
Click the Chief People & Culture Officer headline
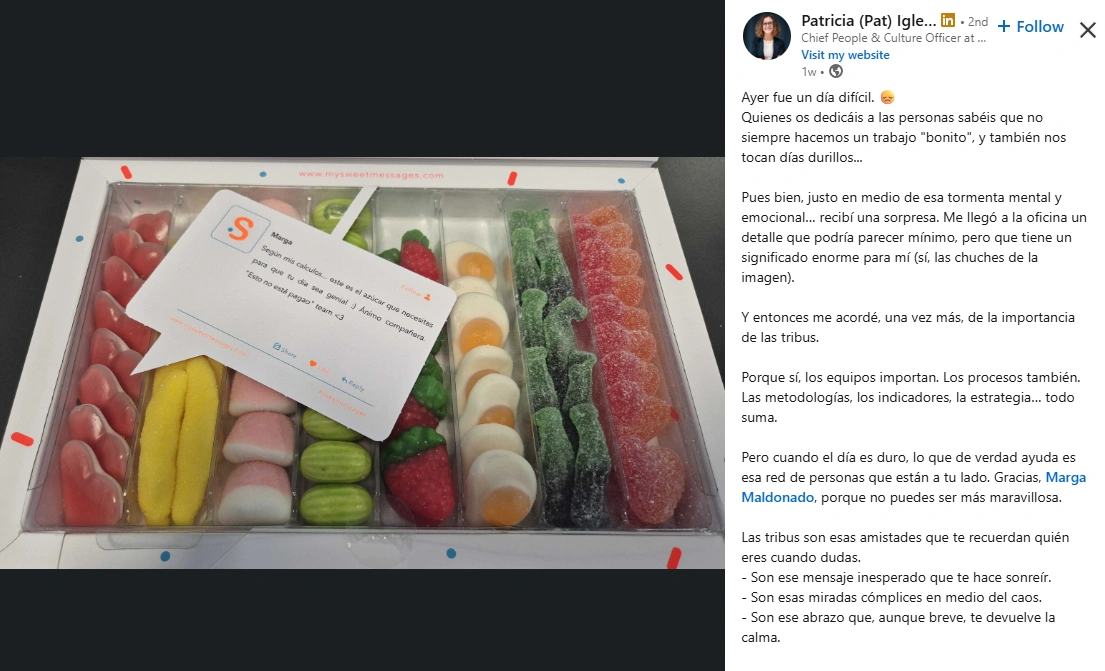click(x=893, y=38)
